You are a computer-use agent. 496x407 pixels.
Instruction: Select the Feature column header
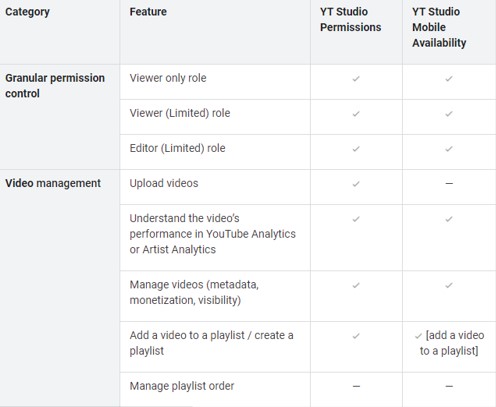click(x=148, y=12)
